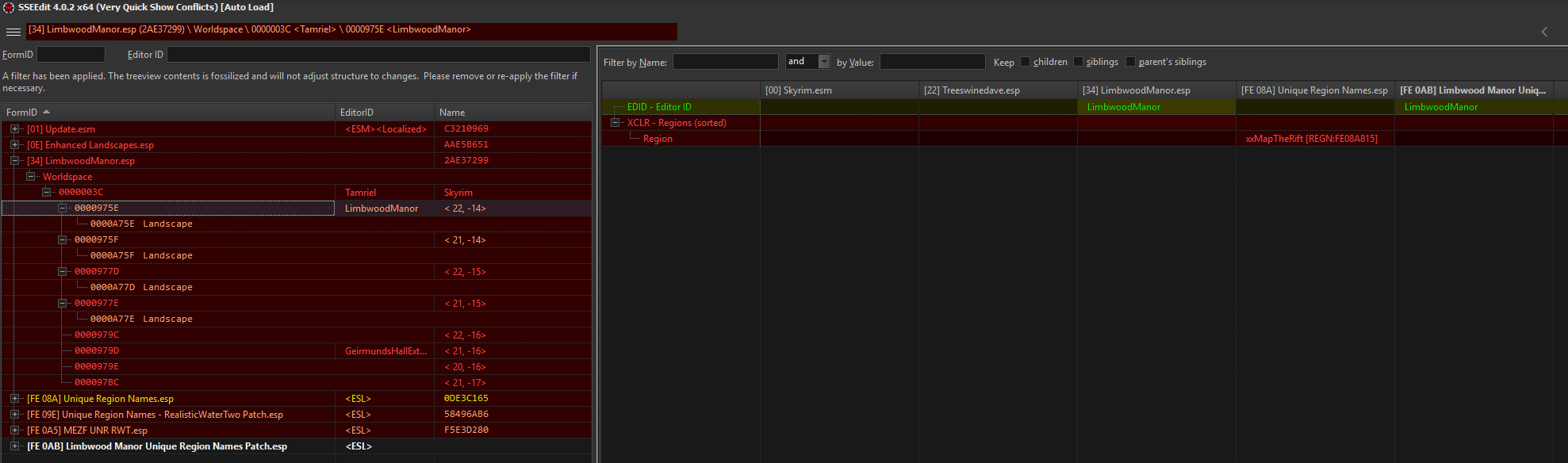Click the Filter by Name input box
Viewport: 1568px width, 463px height.
point(726,62)
